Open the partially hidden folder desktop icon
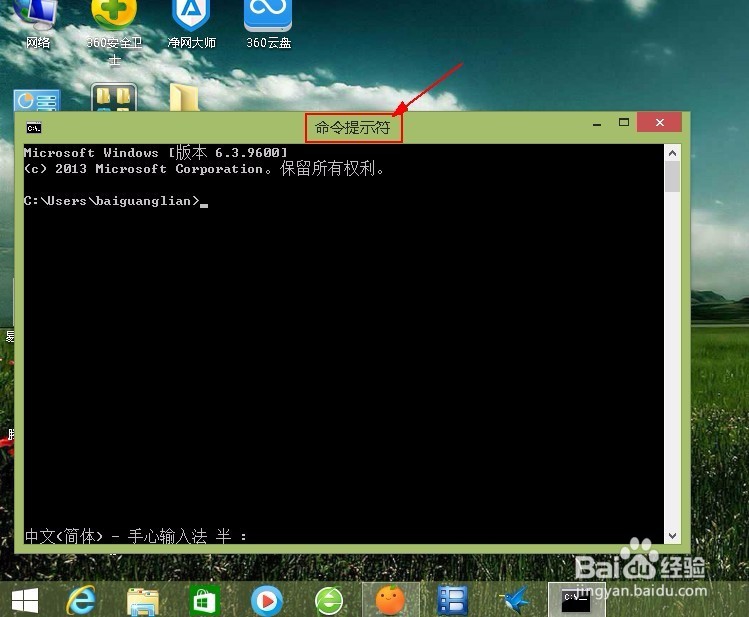749x617 pixels. pyautogui.click(x=184, y=97)
